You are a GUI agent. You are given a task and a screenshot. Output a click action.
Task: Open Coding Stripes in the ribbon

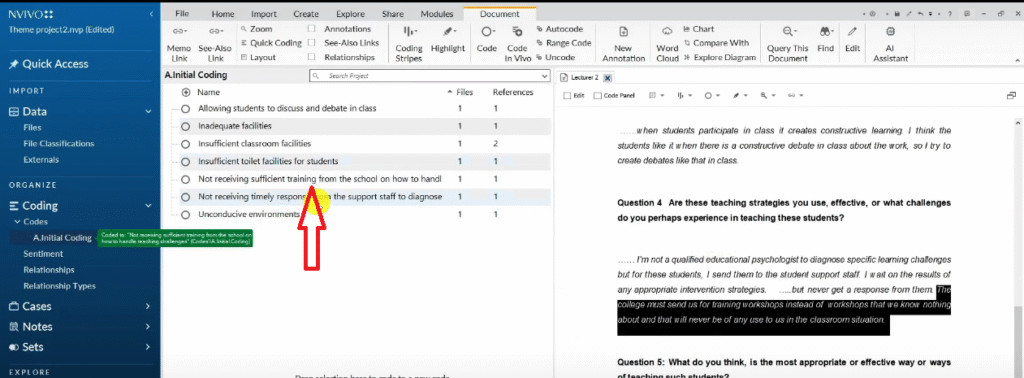[x=409, y=44]
